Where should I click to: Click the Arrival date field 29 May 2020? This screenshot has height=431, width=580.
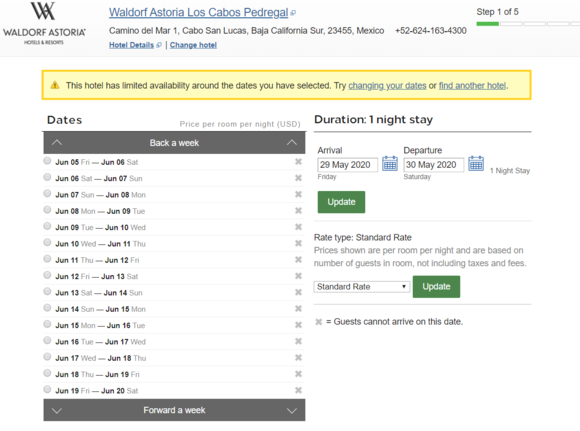347,165
